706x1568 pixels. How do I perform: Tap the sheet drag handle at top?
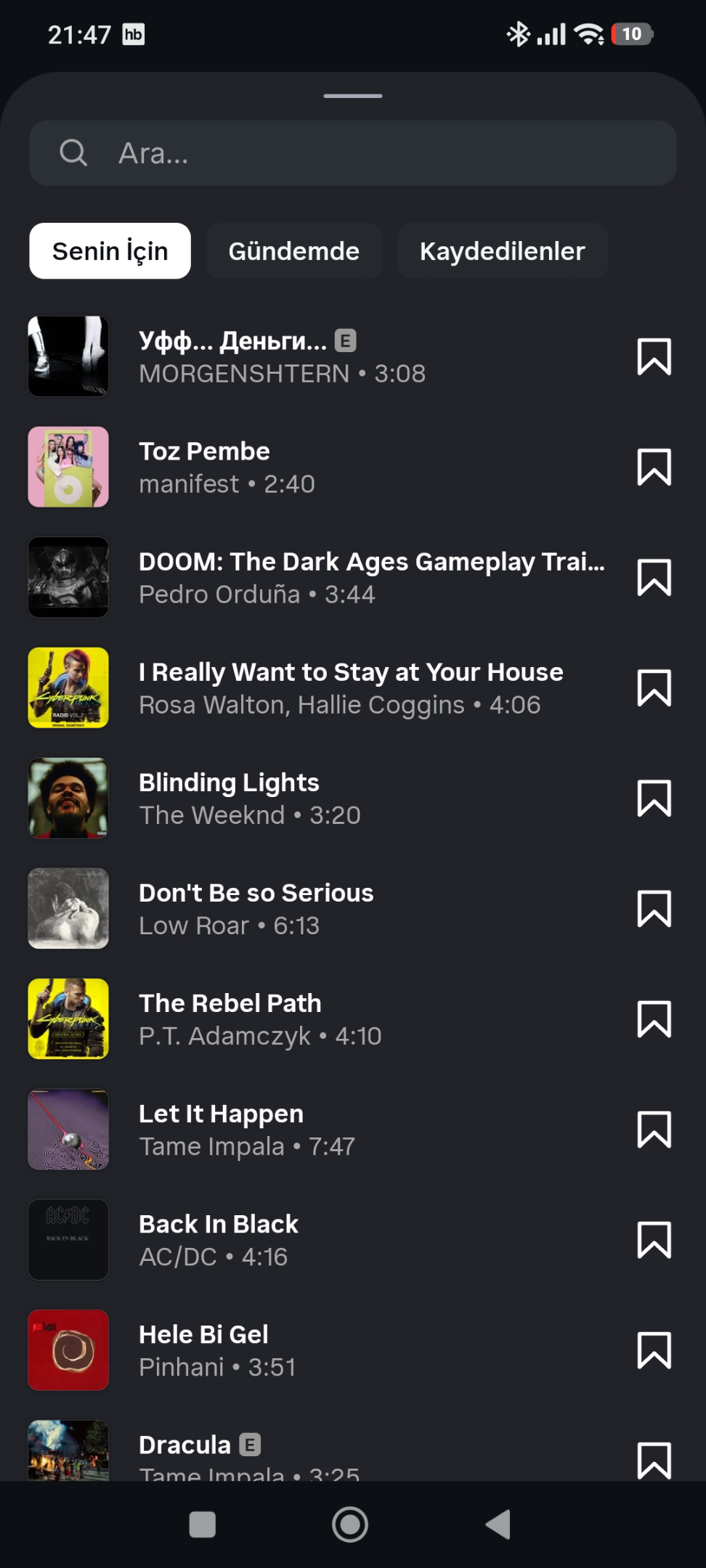tap(353, 96)
